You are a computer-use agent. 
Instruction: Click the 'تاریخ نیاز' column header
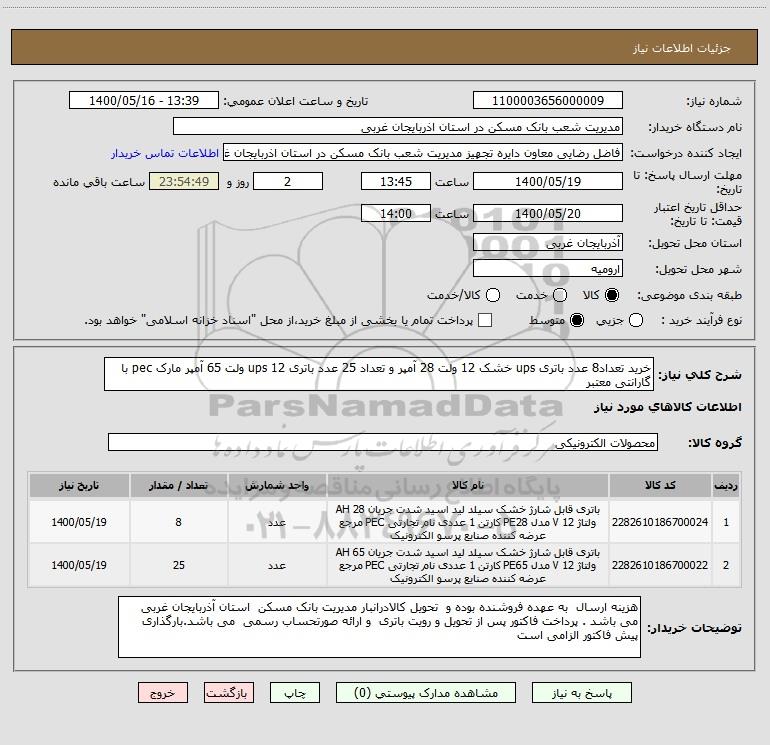79,485
